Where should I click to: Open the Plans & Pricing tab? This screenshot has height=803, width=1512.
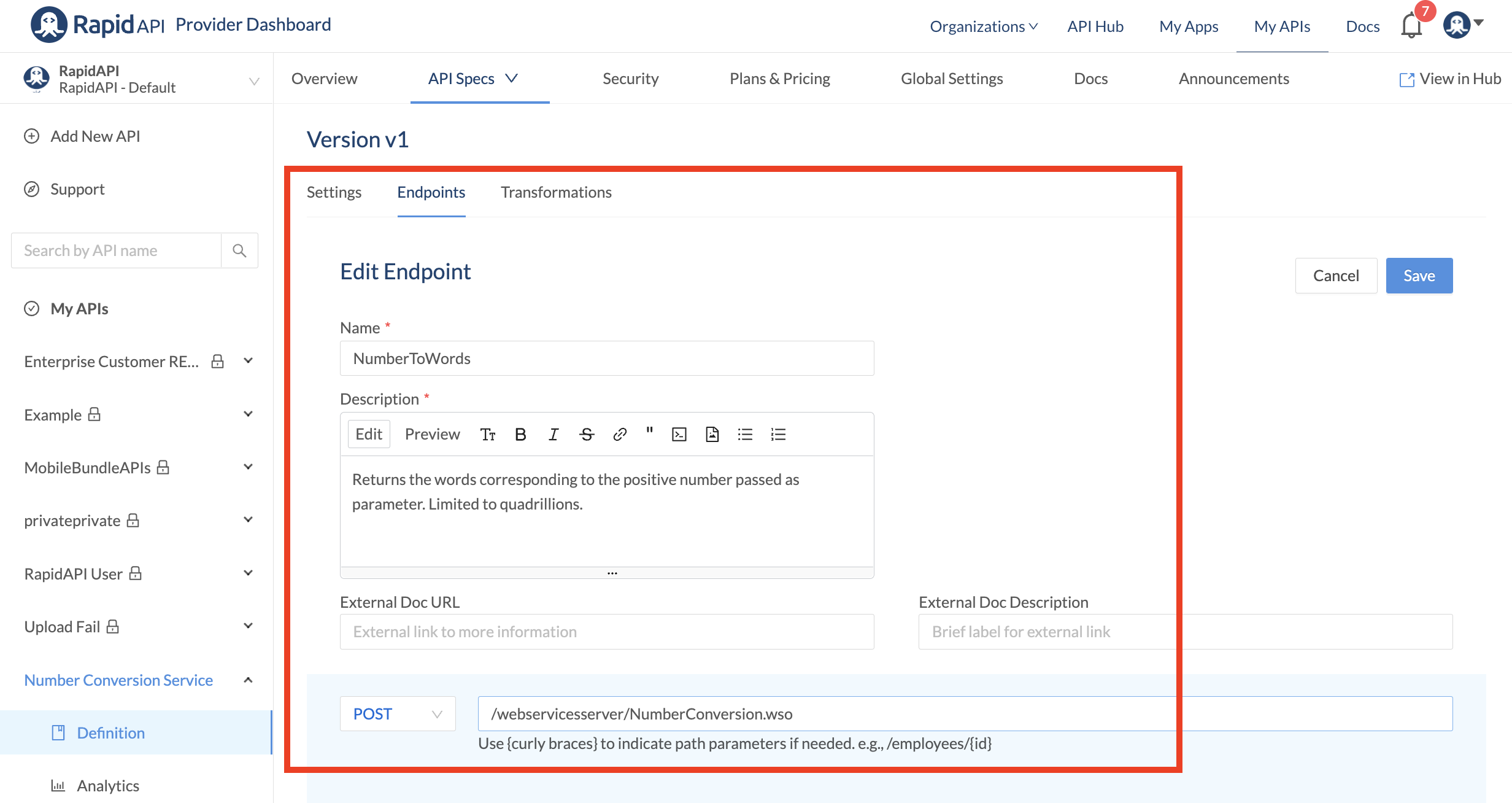[x=779, y=79]
